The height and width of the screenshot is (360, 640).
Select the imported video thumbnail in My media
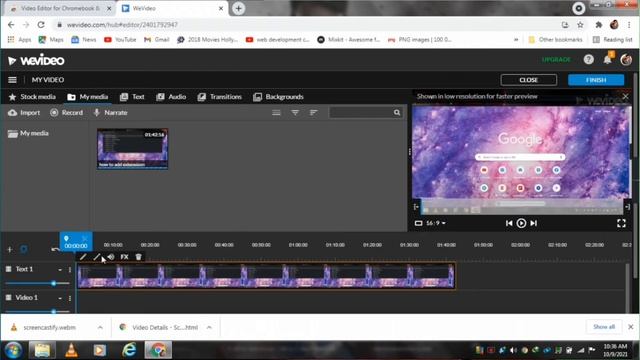pyautogui.click(x=132, y=149)
